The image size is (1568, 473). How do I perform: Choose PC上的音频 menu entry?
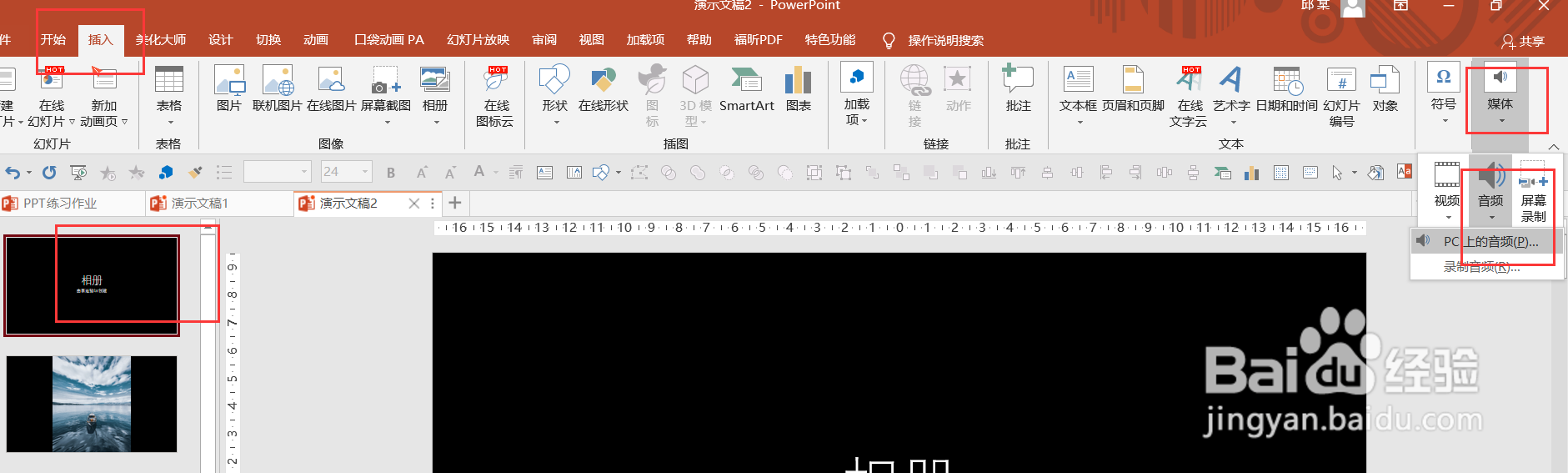click(x=1486, y=241)
